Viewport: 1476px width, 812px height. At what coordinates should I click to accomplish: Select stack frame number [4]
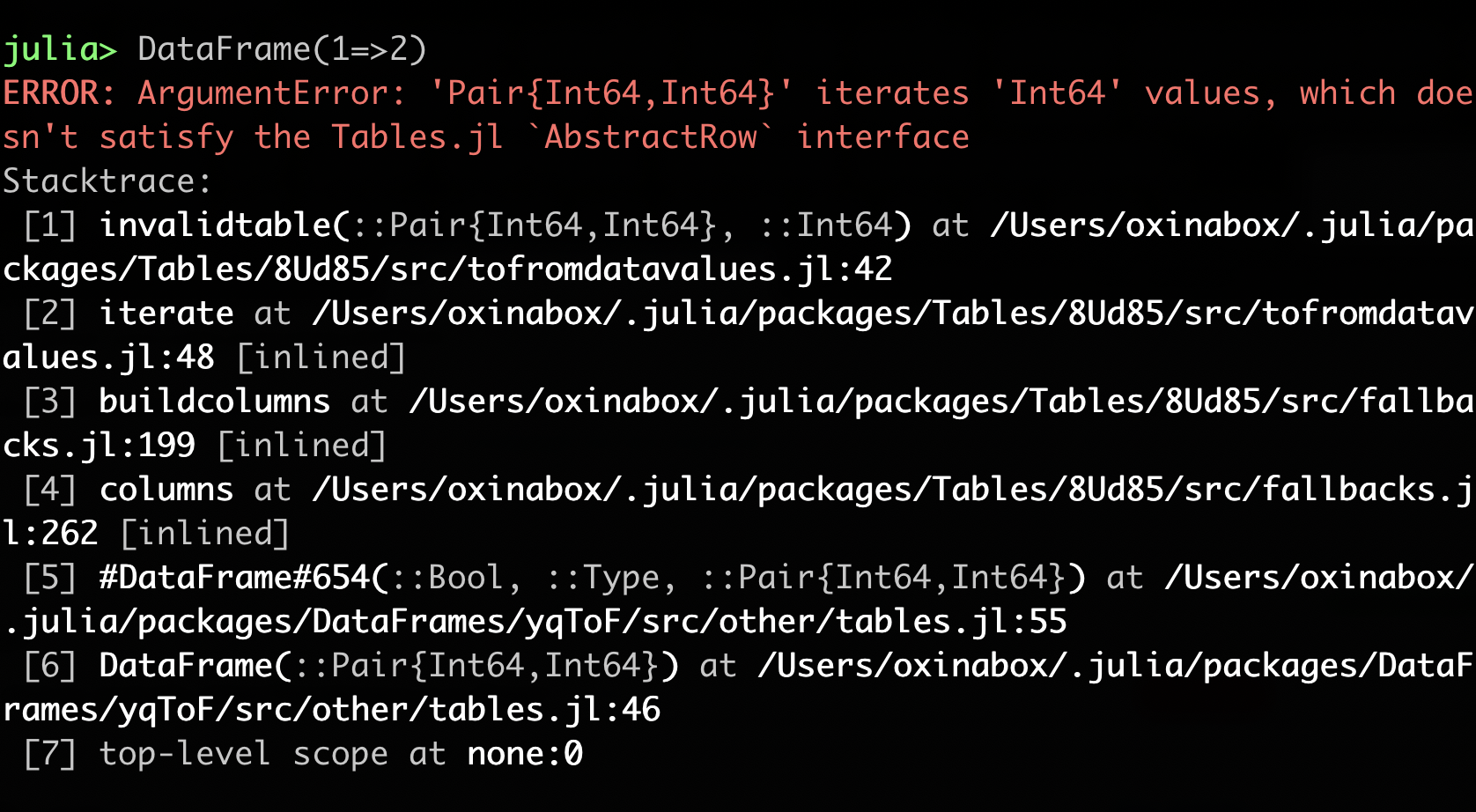pyautogui.click(x=49, y=490)
